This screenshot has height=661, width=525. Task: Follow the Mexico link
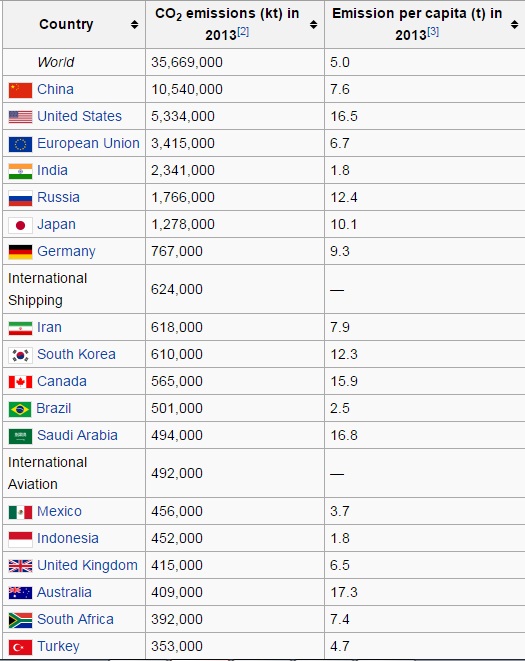[x=59, y=511]
